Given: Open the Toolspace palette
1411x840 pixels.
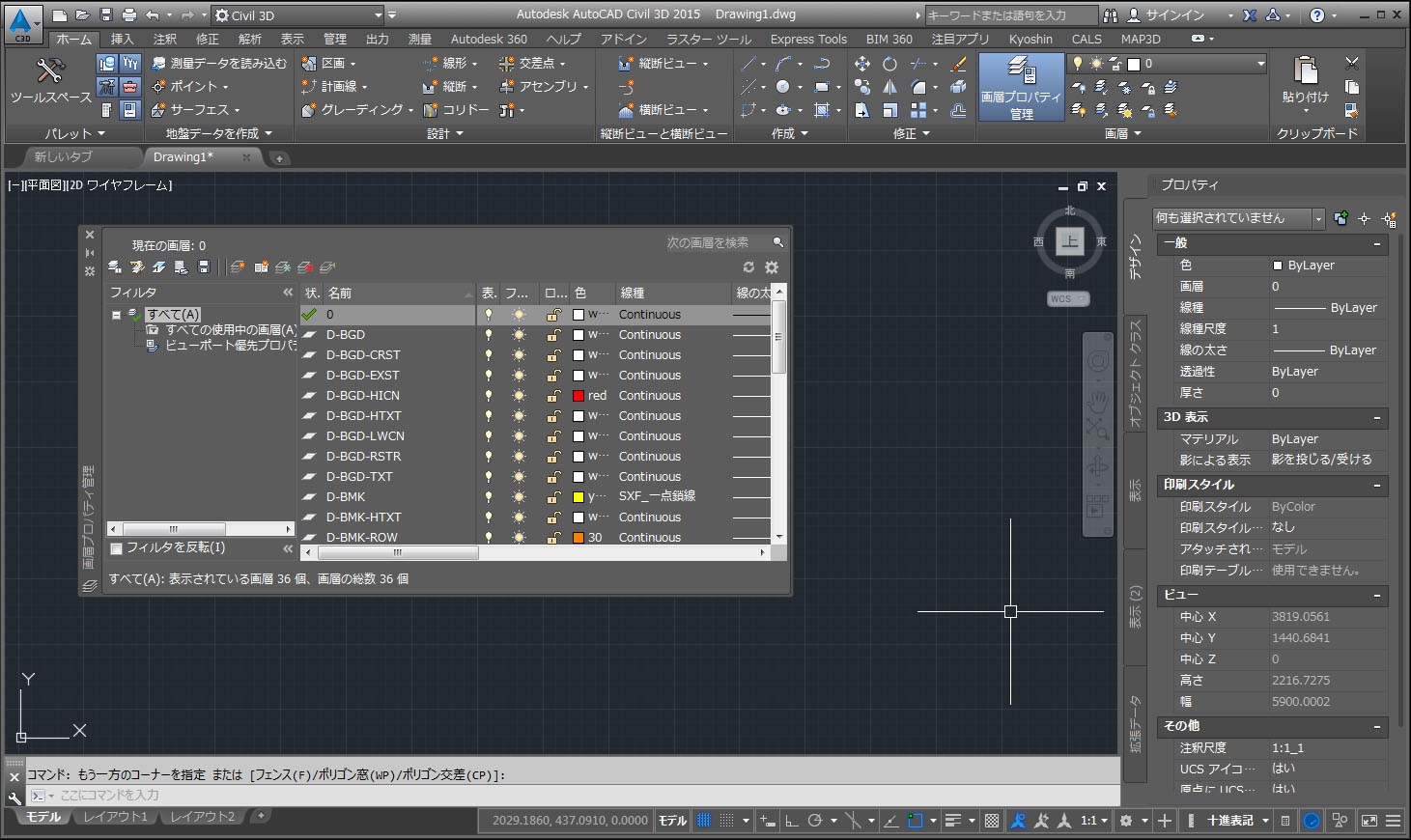Looking at the screenshot, I should coord(50,81).
